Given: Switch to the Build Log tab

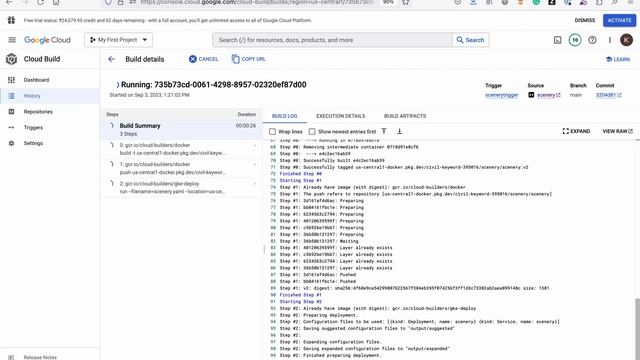Looking at the screenshot, I should (284, 116).
